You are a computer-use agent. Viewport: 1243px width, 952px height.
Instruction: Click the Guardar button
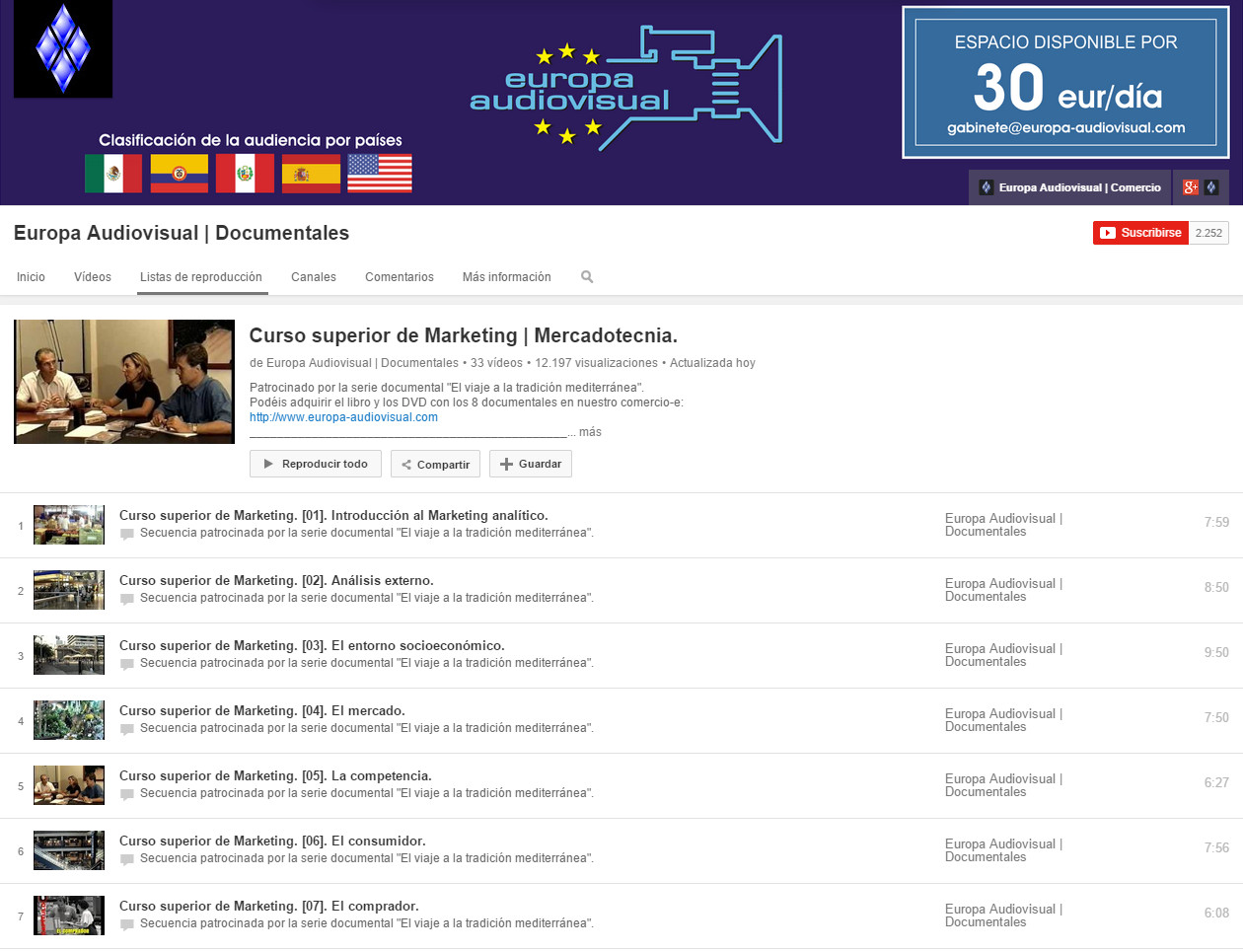(531, 464)
